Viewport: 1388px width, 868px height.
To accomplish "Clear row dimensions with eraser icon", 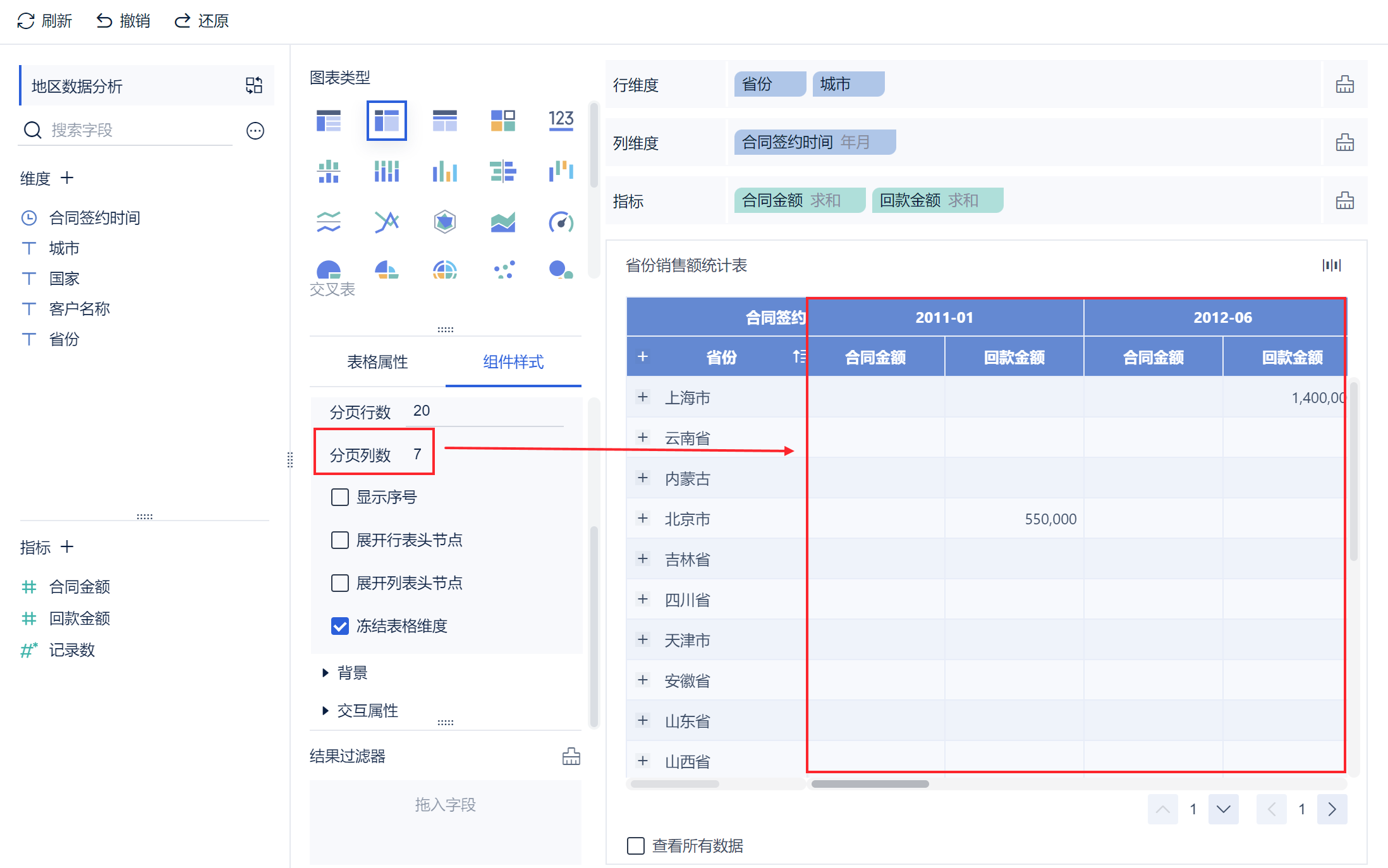I will [1345, 84].
